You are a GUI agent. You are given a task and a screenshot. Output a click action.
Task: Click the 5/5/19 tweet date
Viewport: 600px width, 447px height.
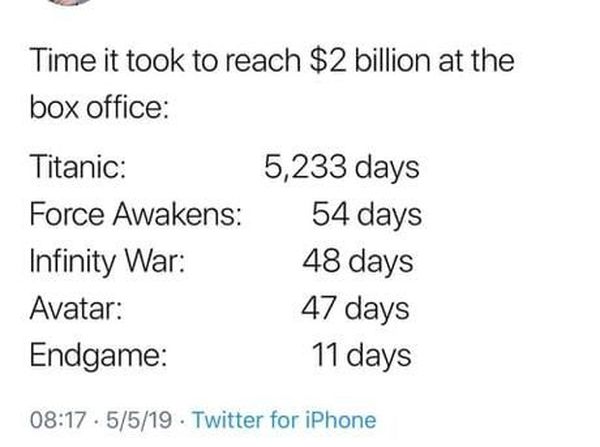pyautogui.click(x=139, y=420)
